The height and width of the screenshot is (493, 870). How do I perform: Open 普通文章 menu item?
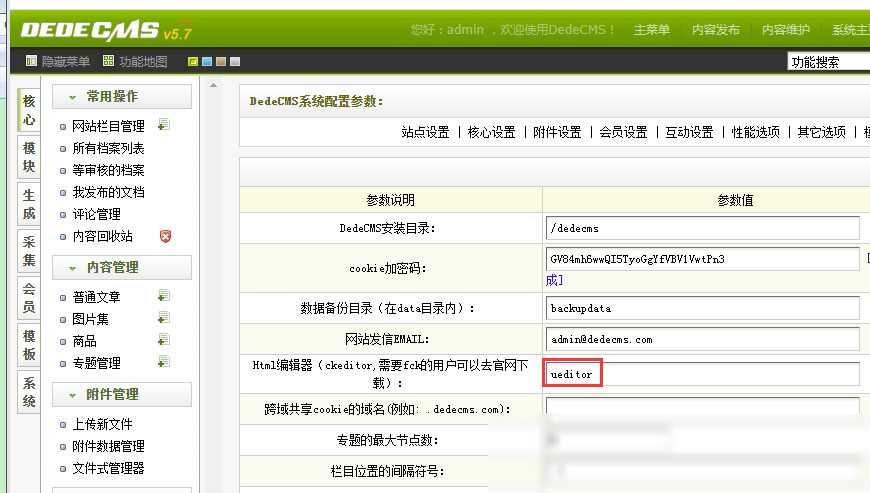coord(97,297)
